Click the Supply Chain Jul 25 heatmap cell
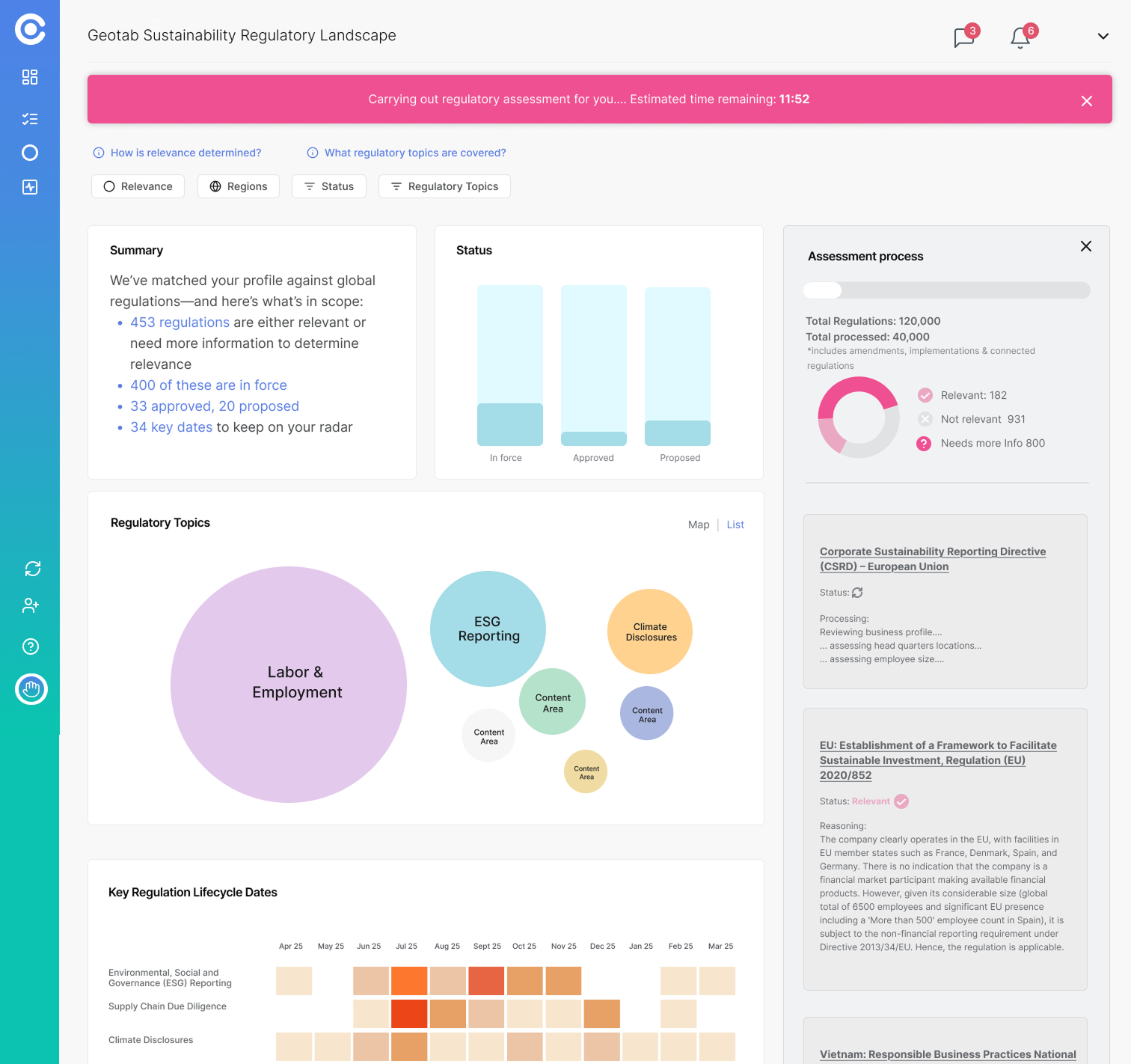This screenshot has width=1131, height=1064. pyautogui.click(x=409, y=1014)
